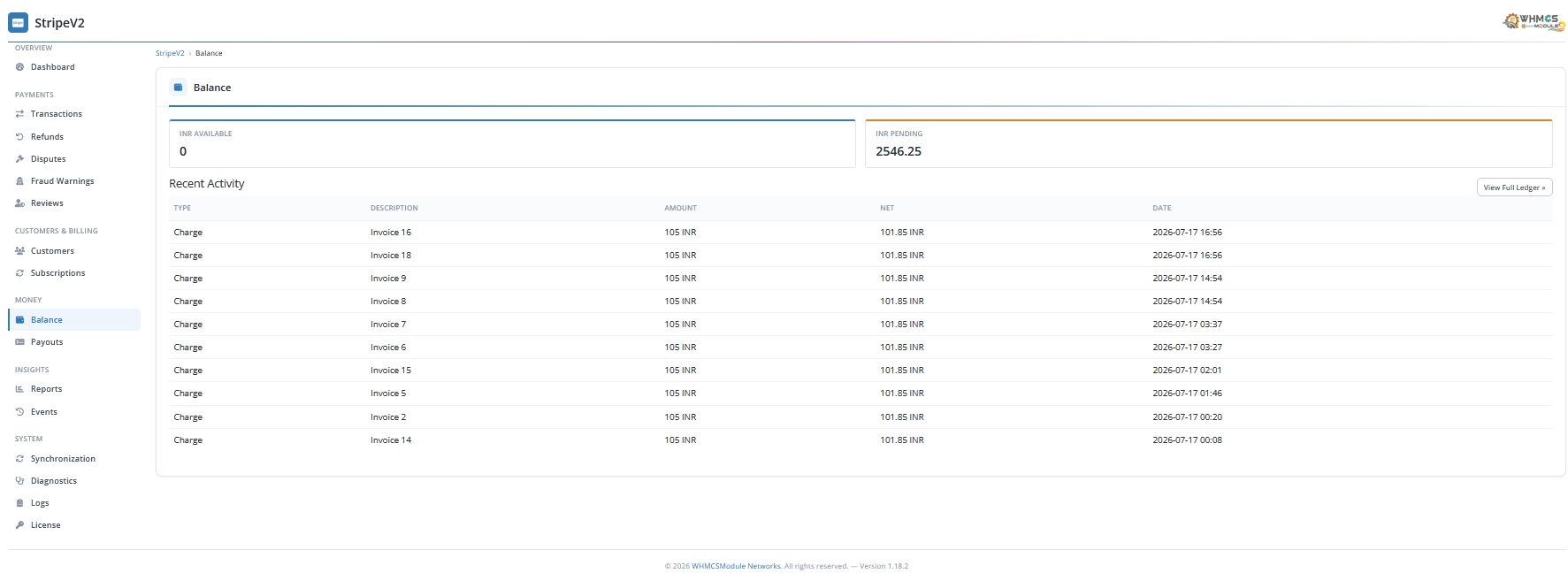Click the Invoice 16 description cell
The height and width of the screenshot is (581, 1568).
click(391, 233)
